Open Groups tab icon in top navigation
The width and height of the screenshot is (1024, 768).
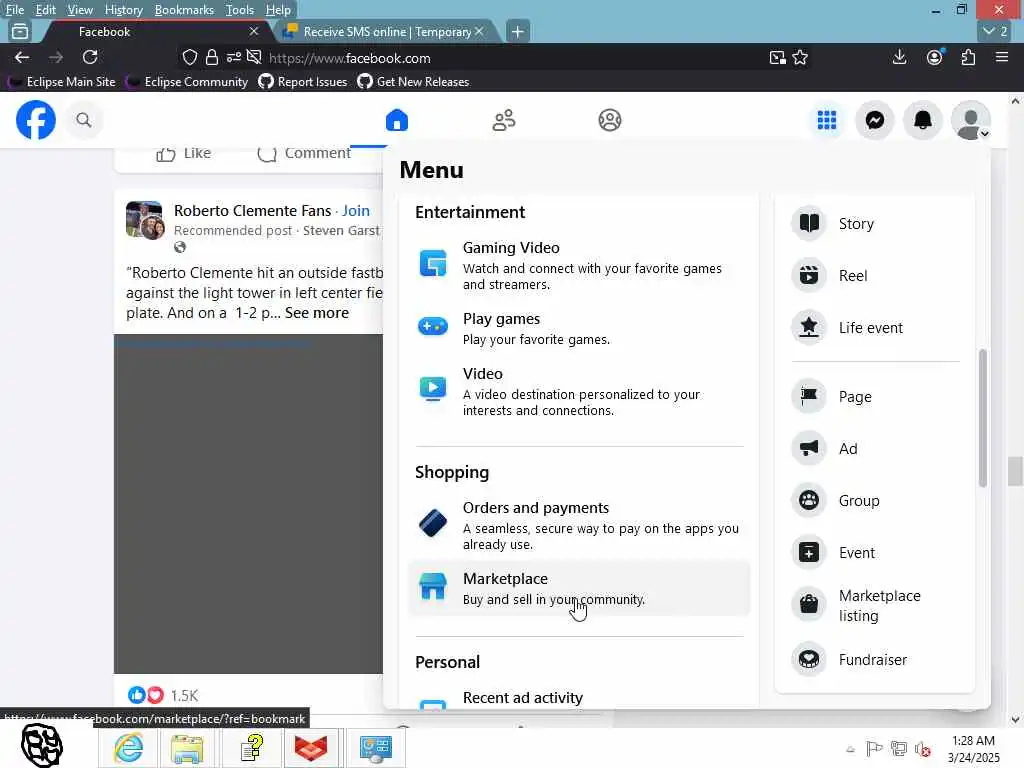point(609,120)
